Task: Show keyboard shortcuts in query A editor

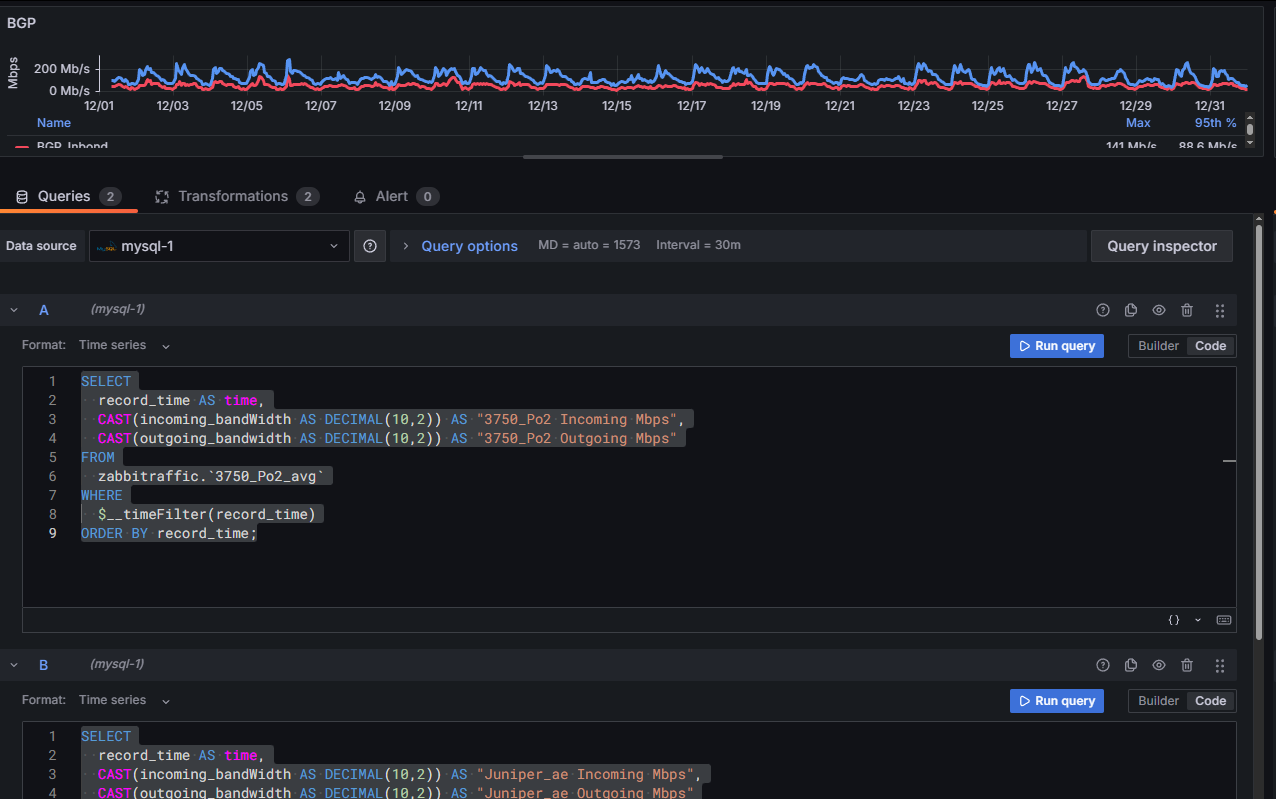Action: (x=1223, y=620)
